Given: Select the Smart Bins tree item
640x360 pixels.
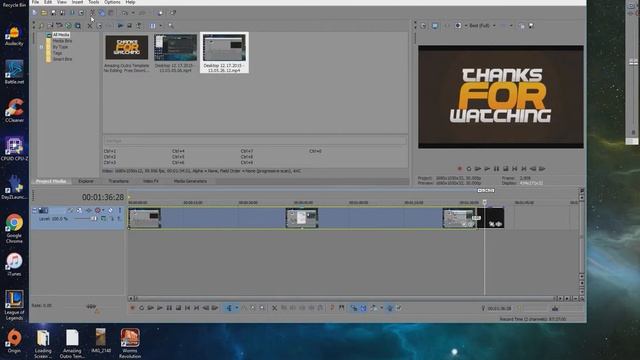Looking at the screenshot, I should coord(62,59).
